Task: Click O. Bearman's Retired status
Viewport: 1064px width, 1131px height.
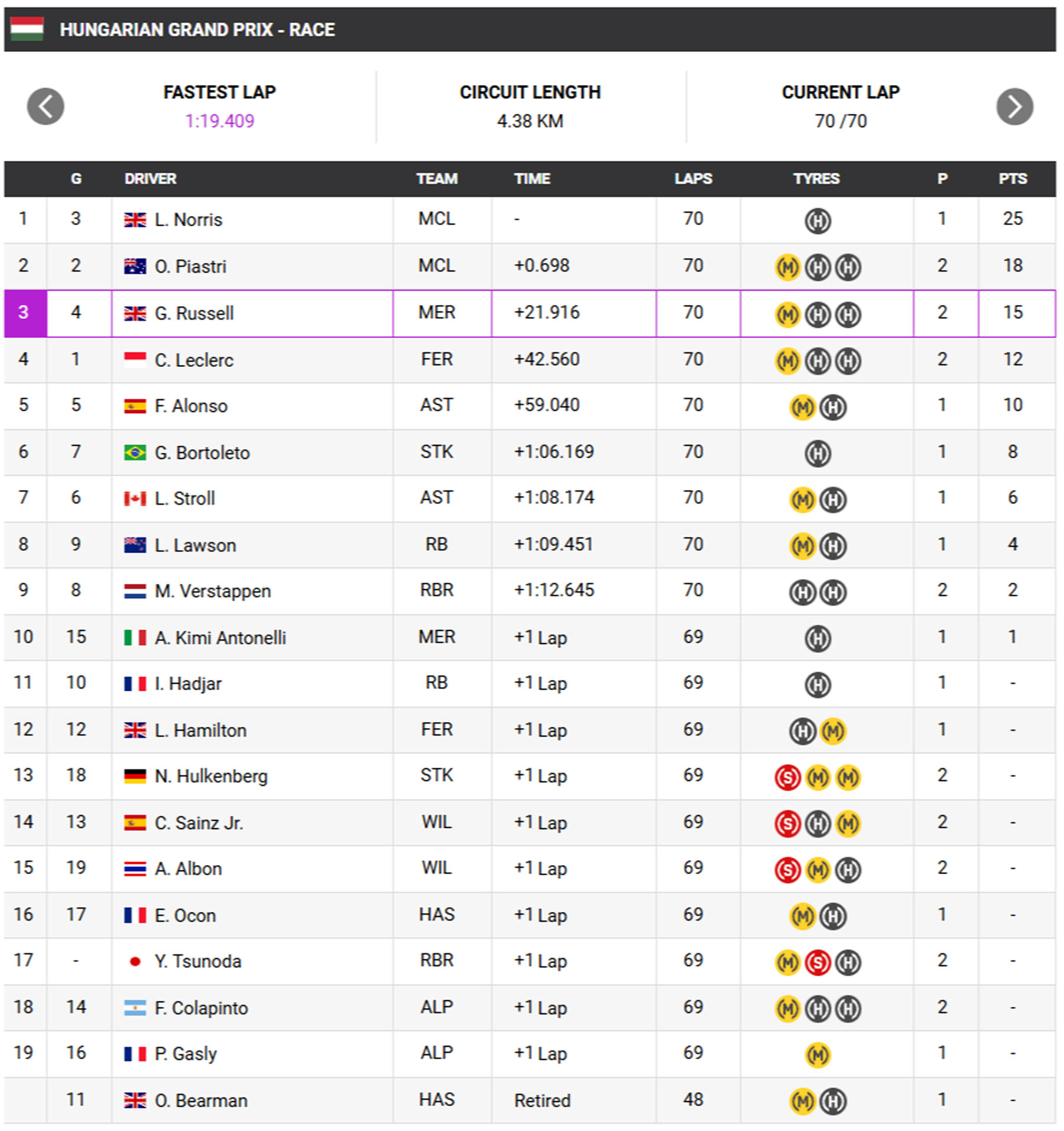Action: tap(542, 1100)
